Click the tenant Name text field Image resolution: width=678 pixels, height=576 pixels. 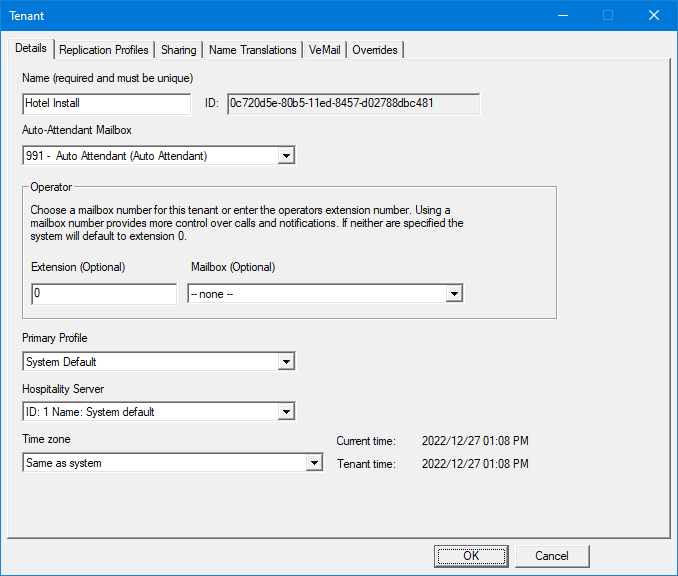[x=106, y=103]
